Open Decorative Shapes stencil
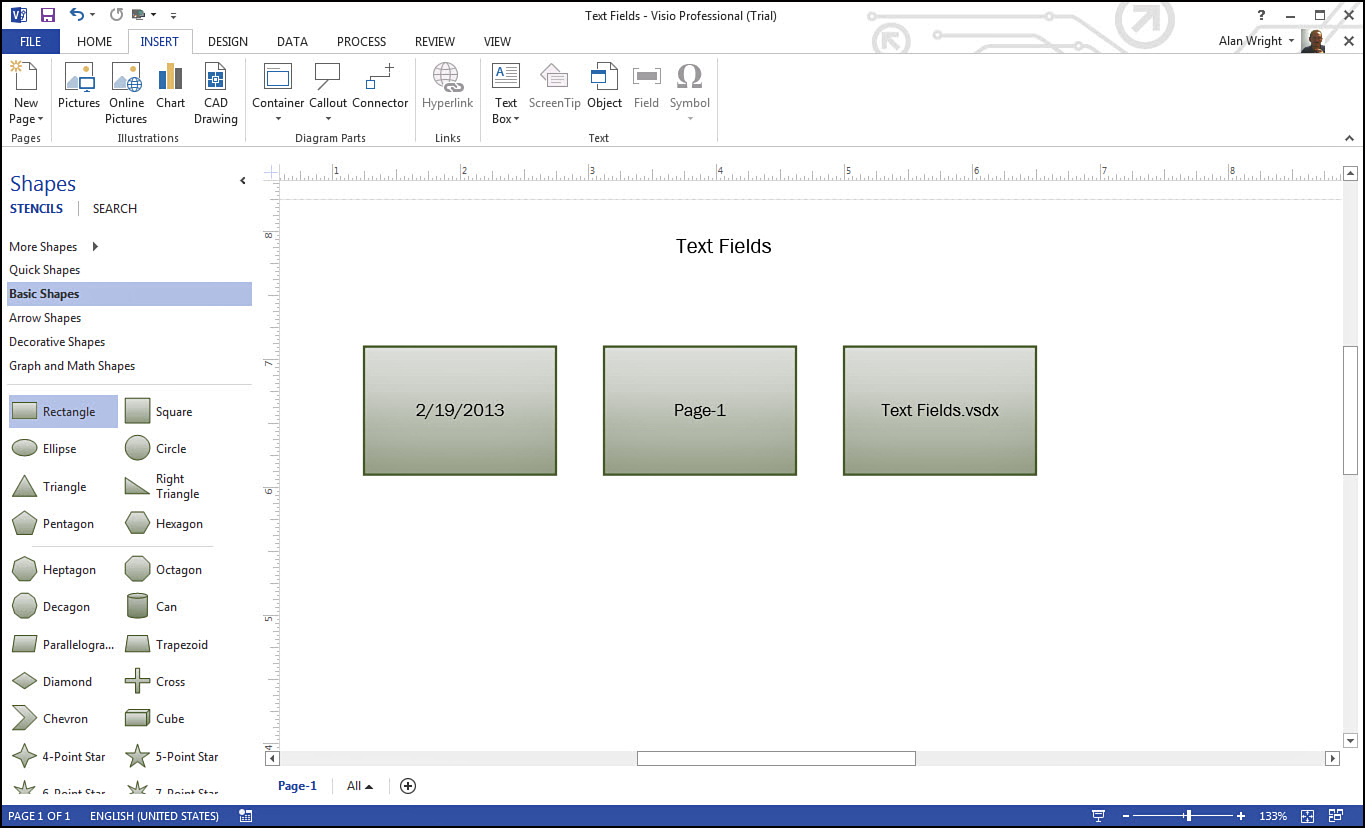1365x828 pixels. [x=129, y=341]
